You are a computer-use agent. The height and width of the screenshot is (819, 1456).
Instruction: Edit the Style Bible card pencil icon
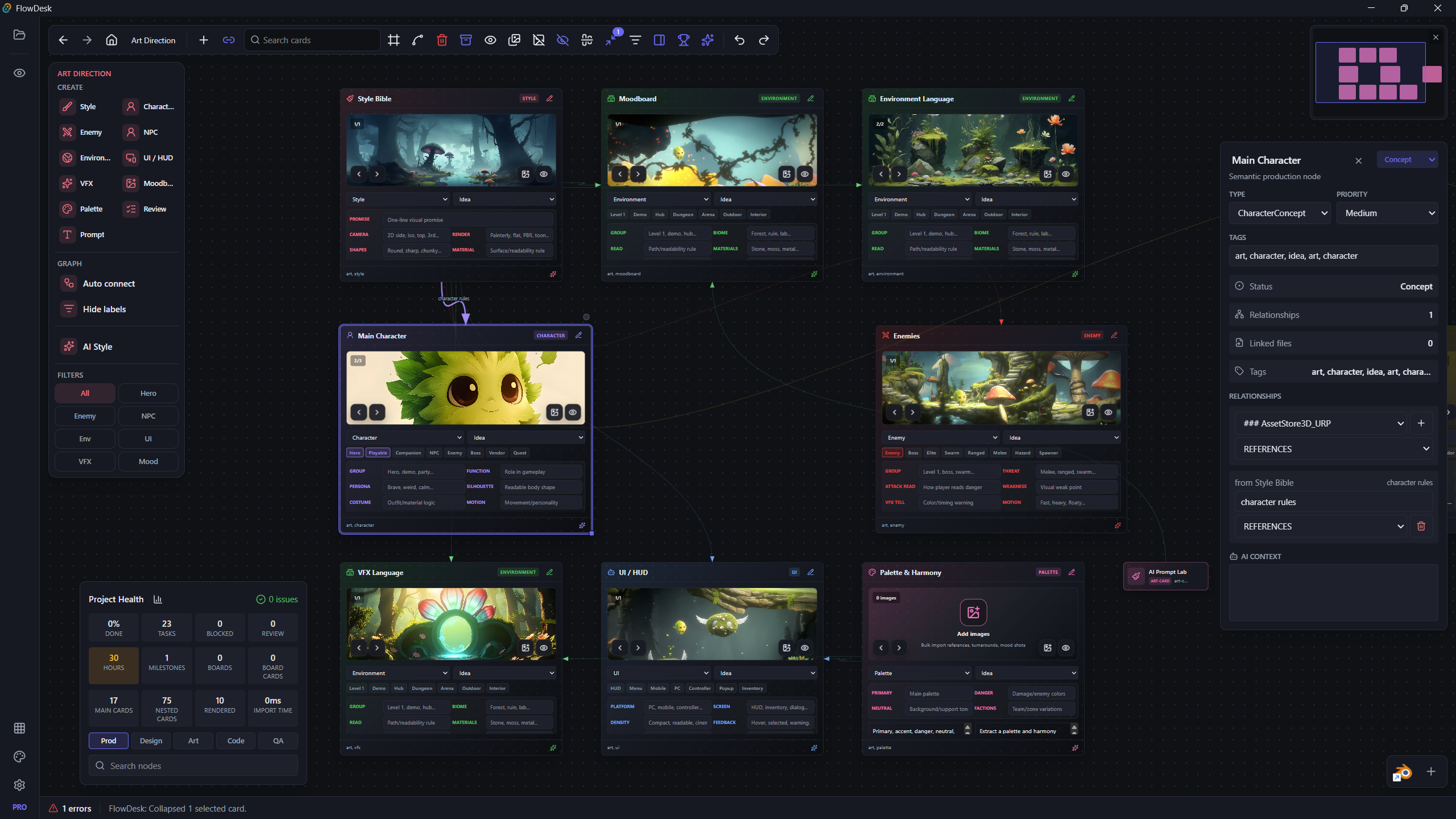click(x=550, y=98)
